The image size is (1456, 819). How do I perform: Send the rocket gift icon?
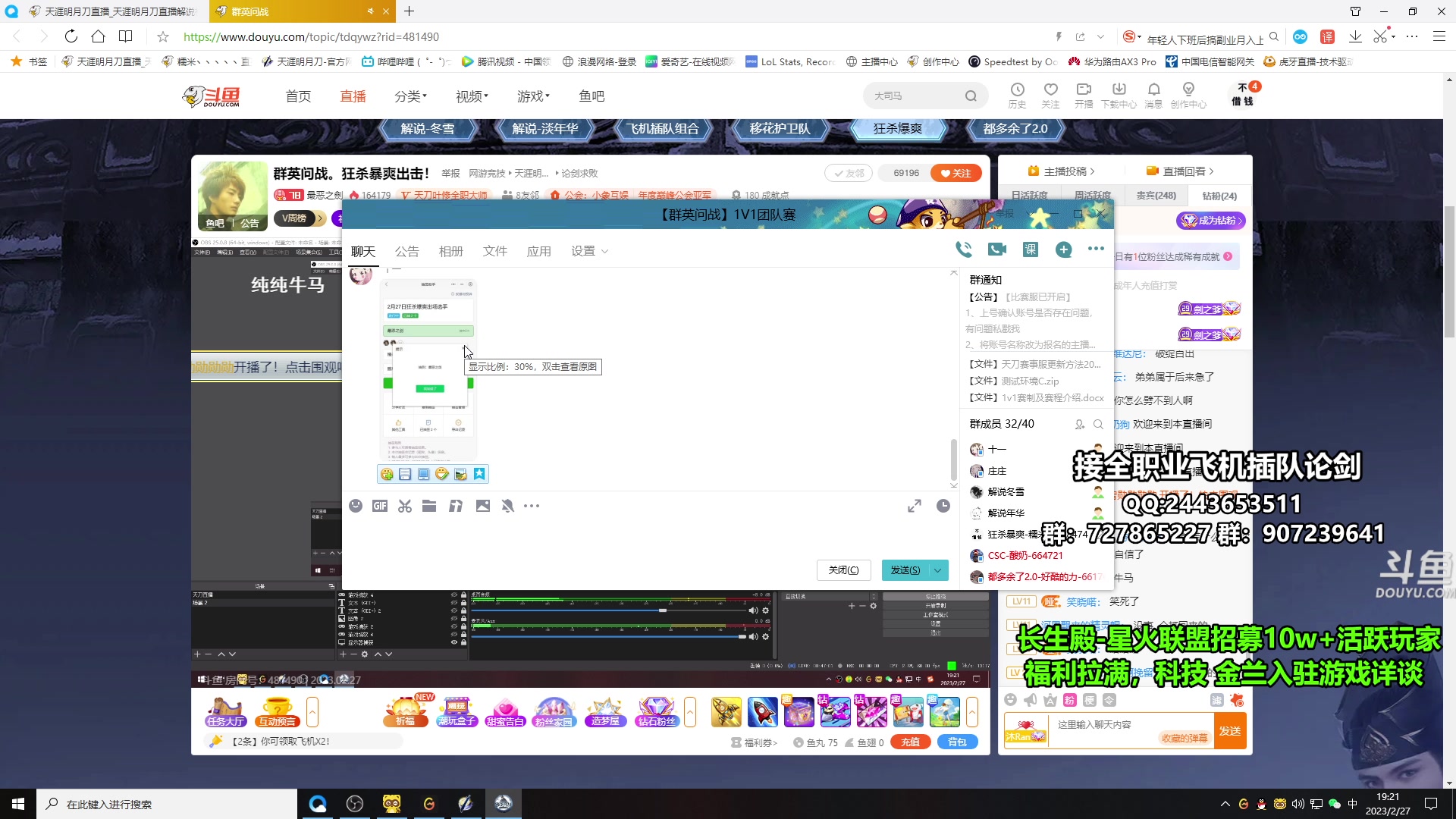coord(762,712)
